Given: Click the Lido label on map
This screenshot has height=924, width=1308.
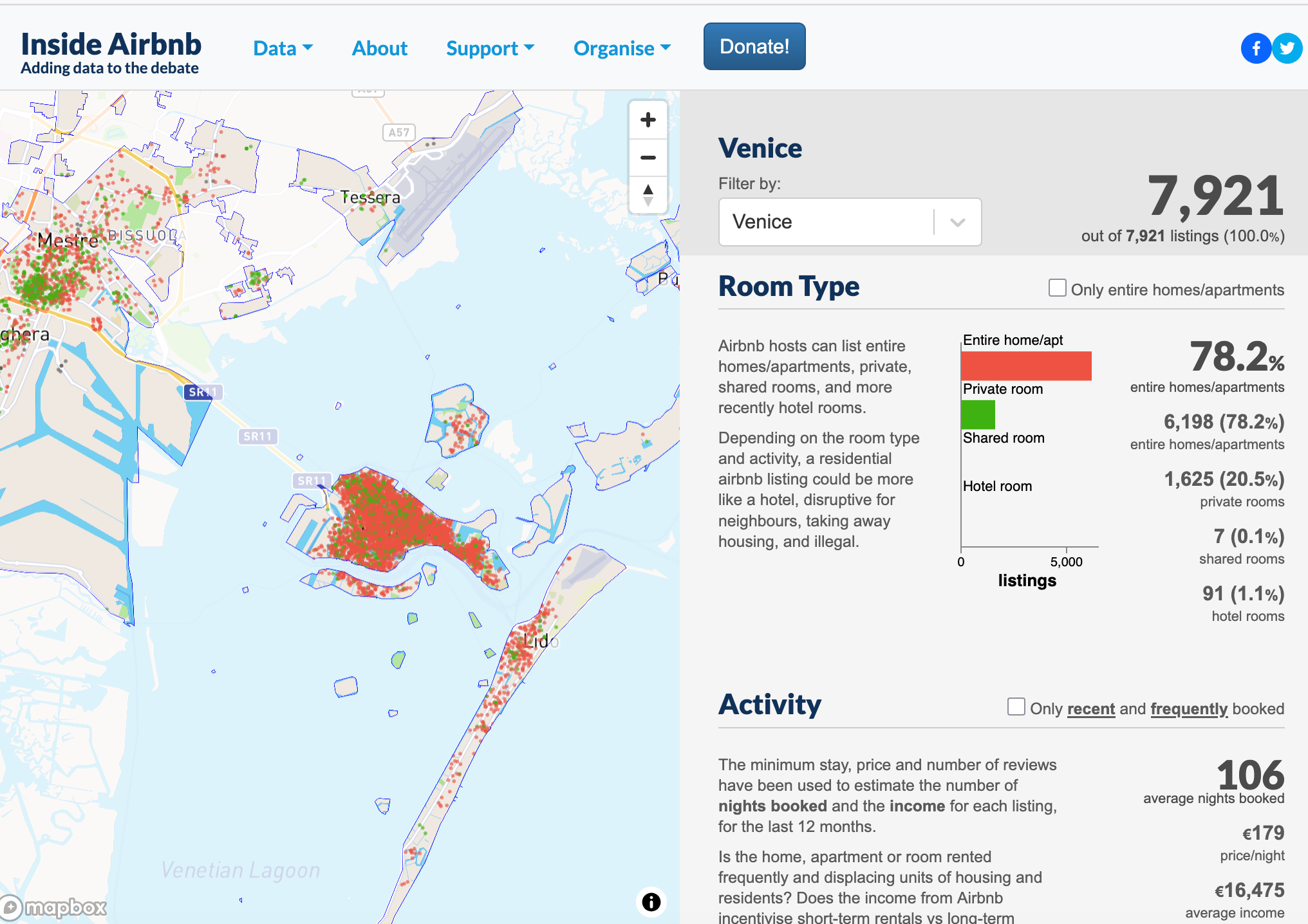Looking at the screenshot, I should [x=541, y=641].
